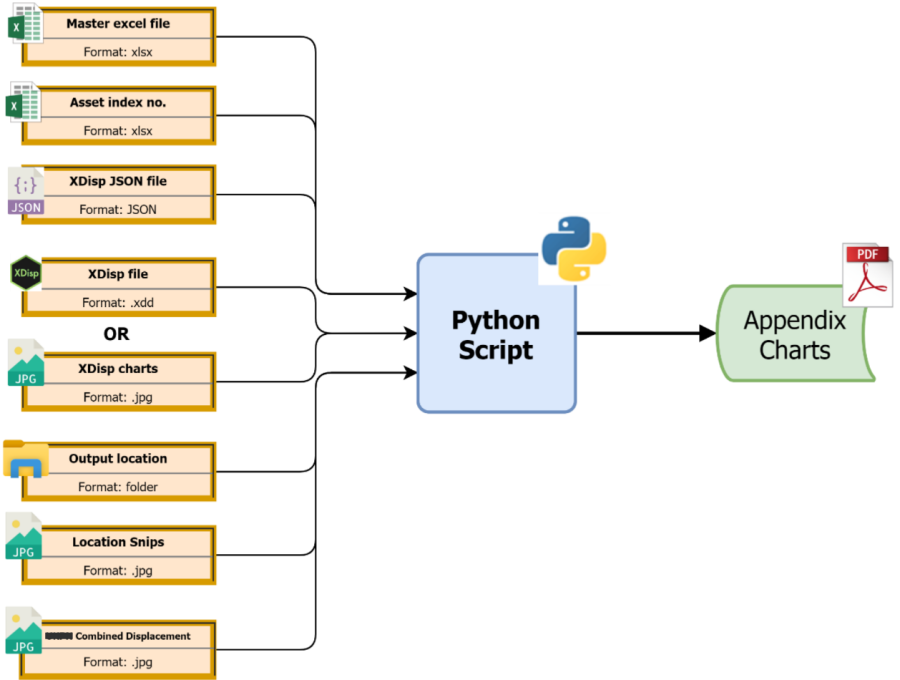Click the XDisp file box title
This screenshot has width=900, height=680.
117,274
